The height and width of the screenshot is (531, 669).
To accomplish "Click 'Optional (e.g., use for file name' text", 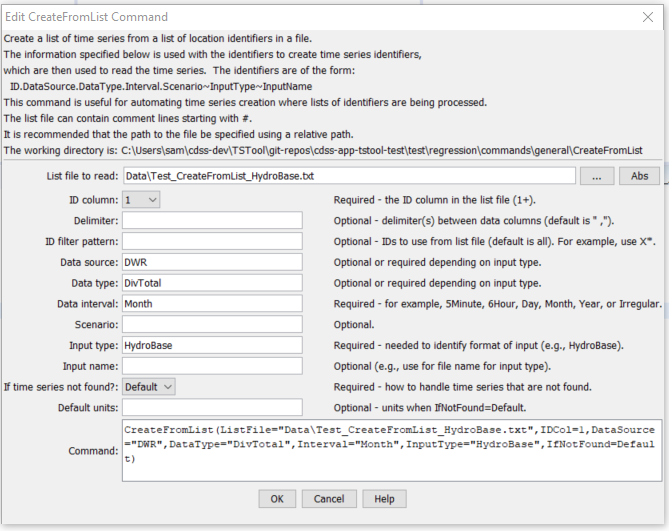I will tap(442, 366).
